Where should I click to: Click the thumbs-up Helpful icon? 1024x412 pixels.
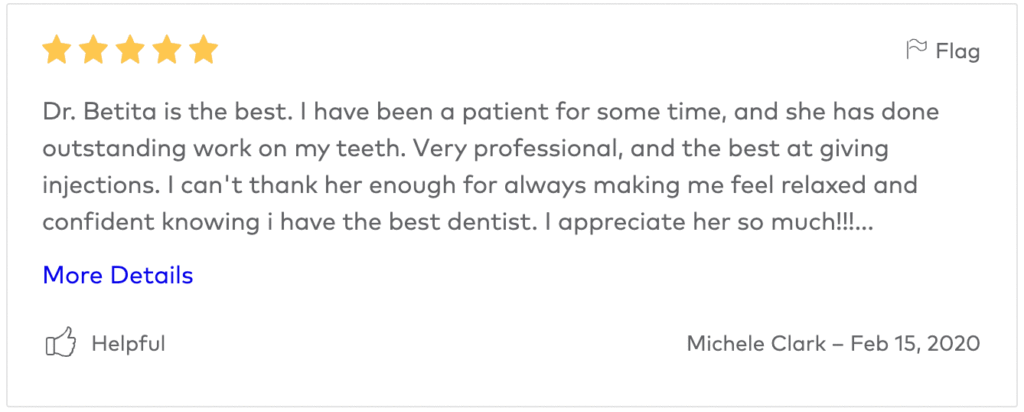[61, 344]
